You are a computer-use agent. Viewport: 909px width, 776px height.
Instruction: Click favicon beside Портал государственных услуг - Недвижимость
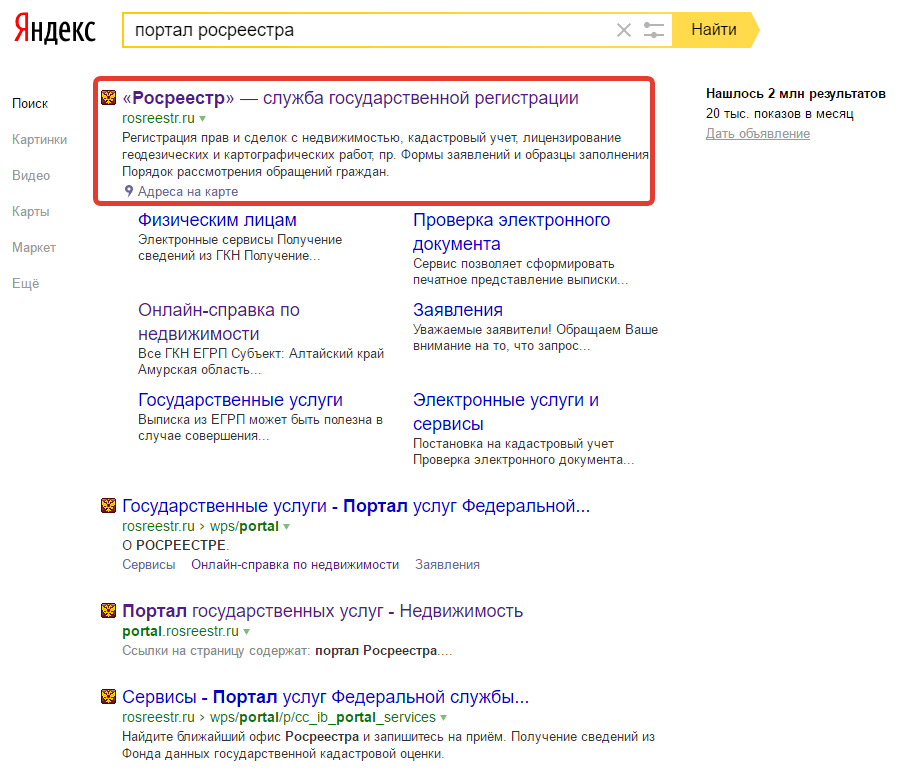[109, 612]
